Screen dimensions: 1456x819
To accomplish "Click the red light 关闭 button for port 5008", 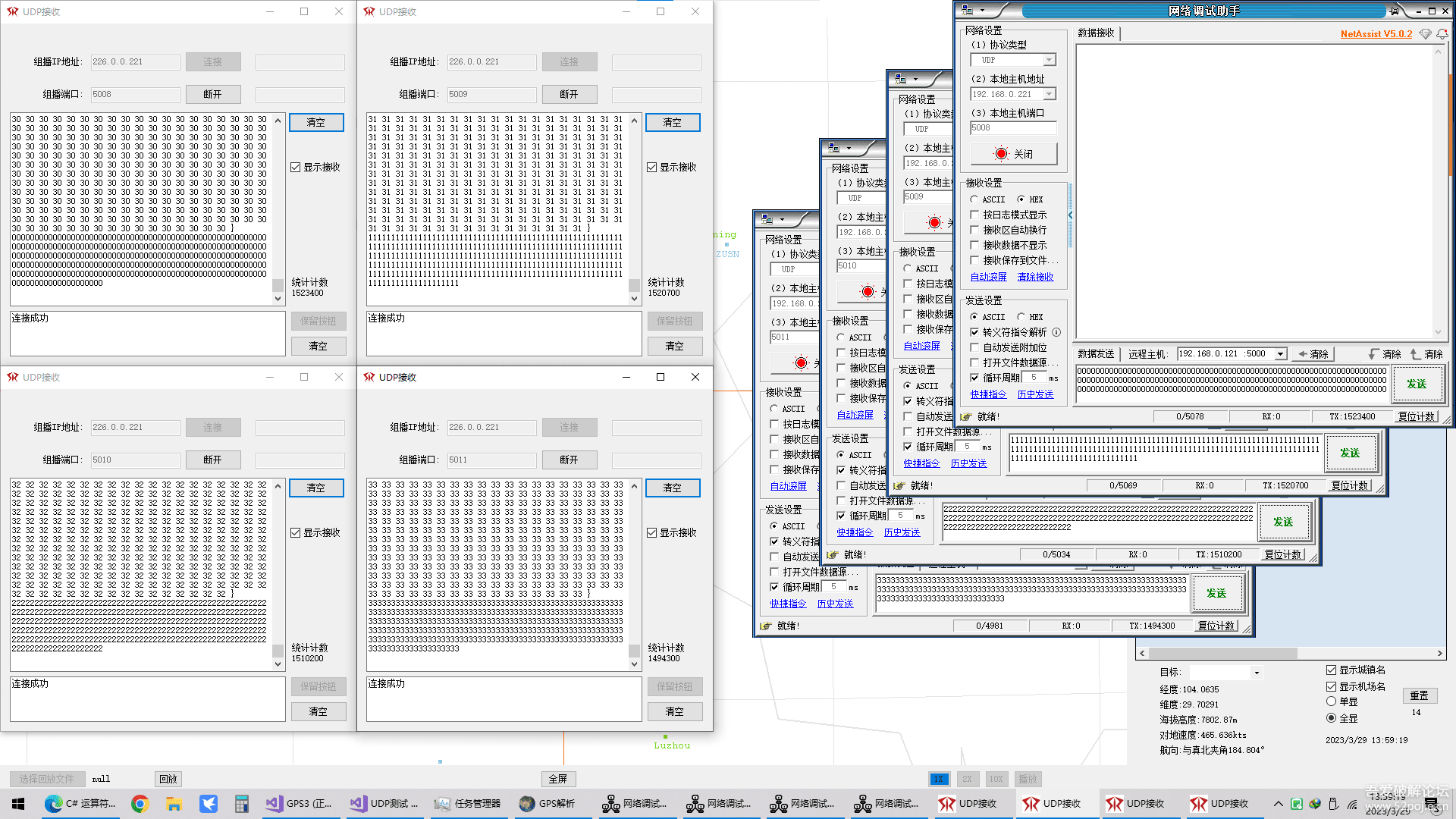I will pyautogui.click(x=1013, y=154).
